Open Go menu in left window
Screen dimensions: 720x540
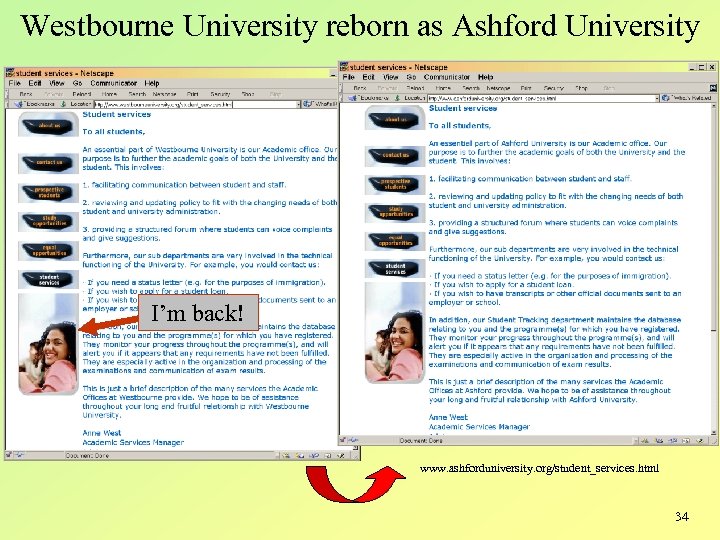click(x=77, y=83)
